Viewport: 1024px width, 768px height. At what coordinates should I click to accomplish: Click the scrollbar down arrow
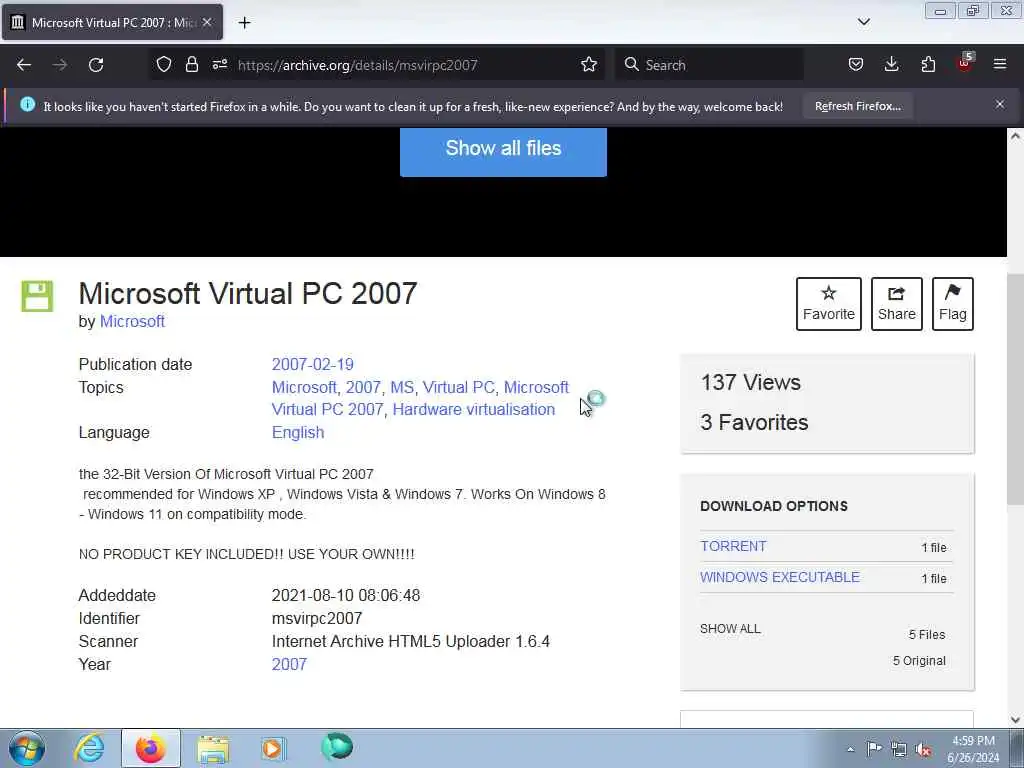(1015, 720)
